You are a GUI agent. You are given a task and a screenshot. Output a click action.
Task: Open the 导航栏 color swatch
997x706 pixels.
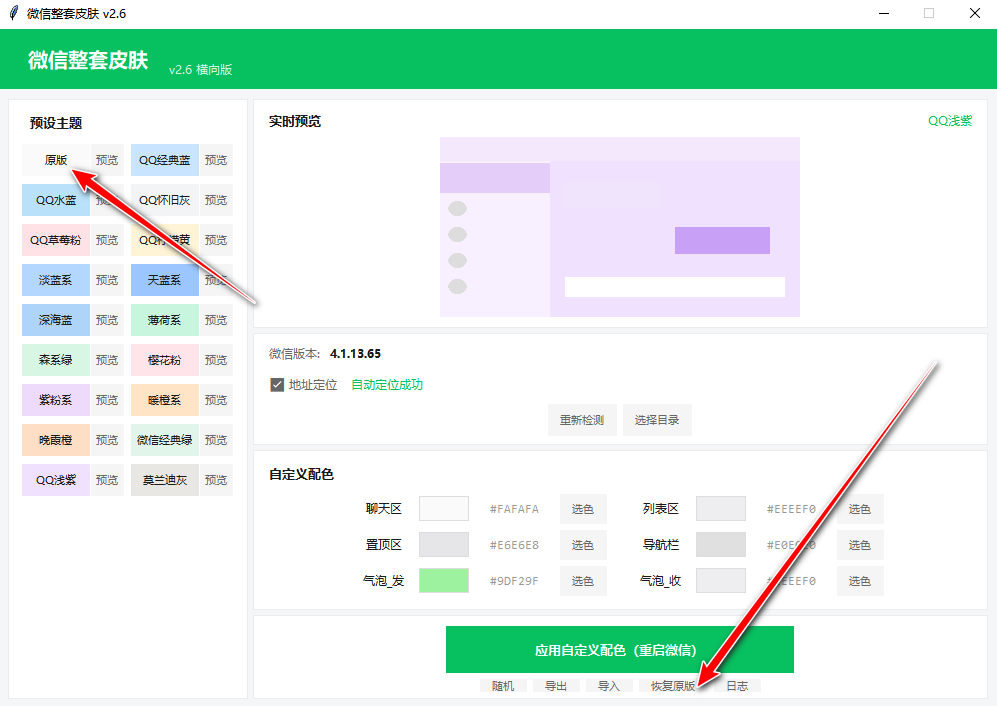721,544
